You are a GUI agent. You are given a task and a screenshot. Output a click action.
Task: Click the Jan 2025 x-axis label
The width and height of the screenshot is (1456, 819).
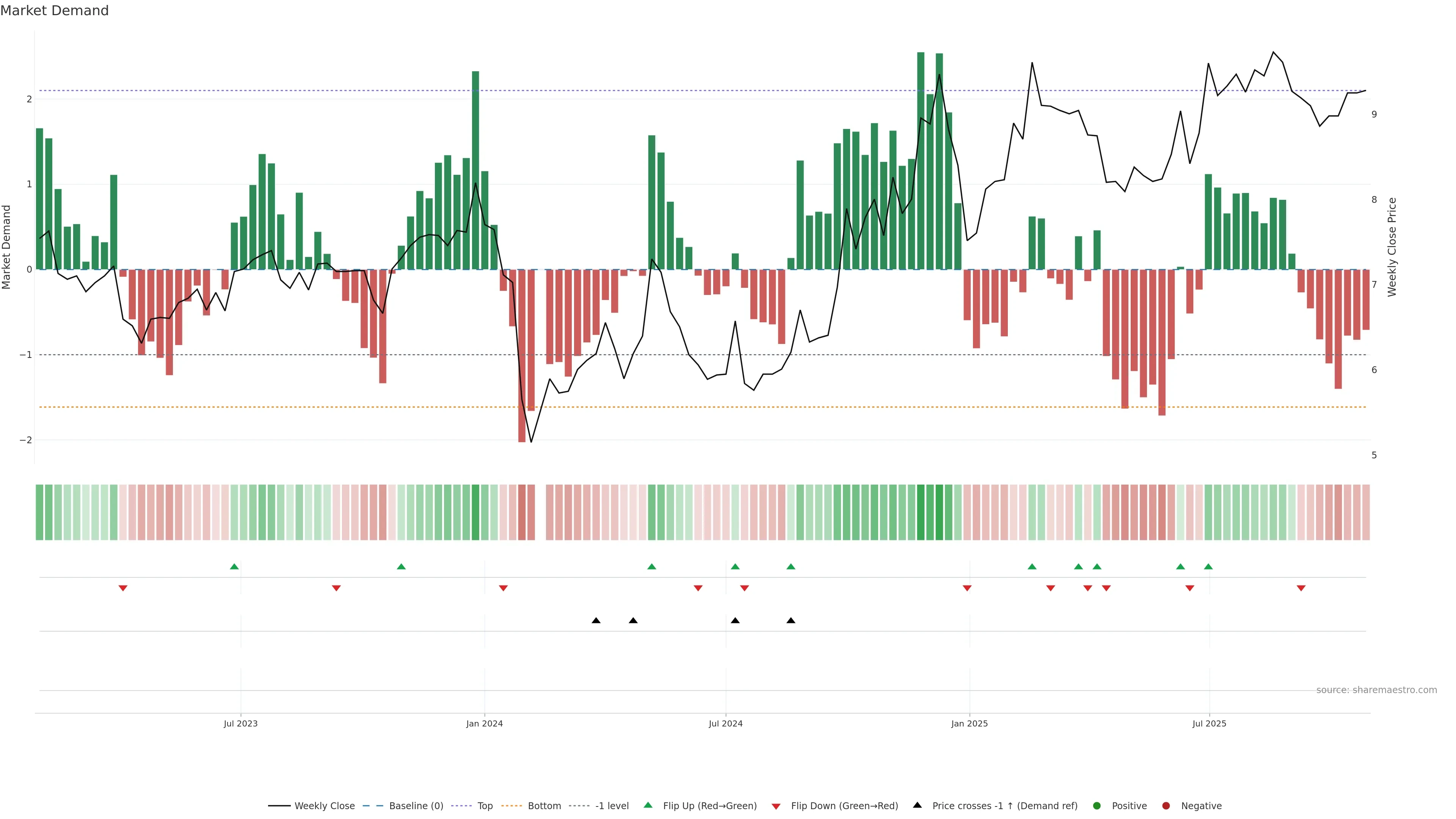(970, 723)
